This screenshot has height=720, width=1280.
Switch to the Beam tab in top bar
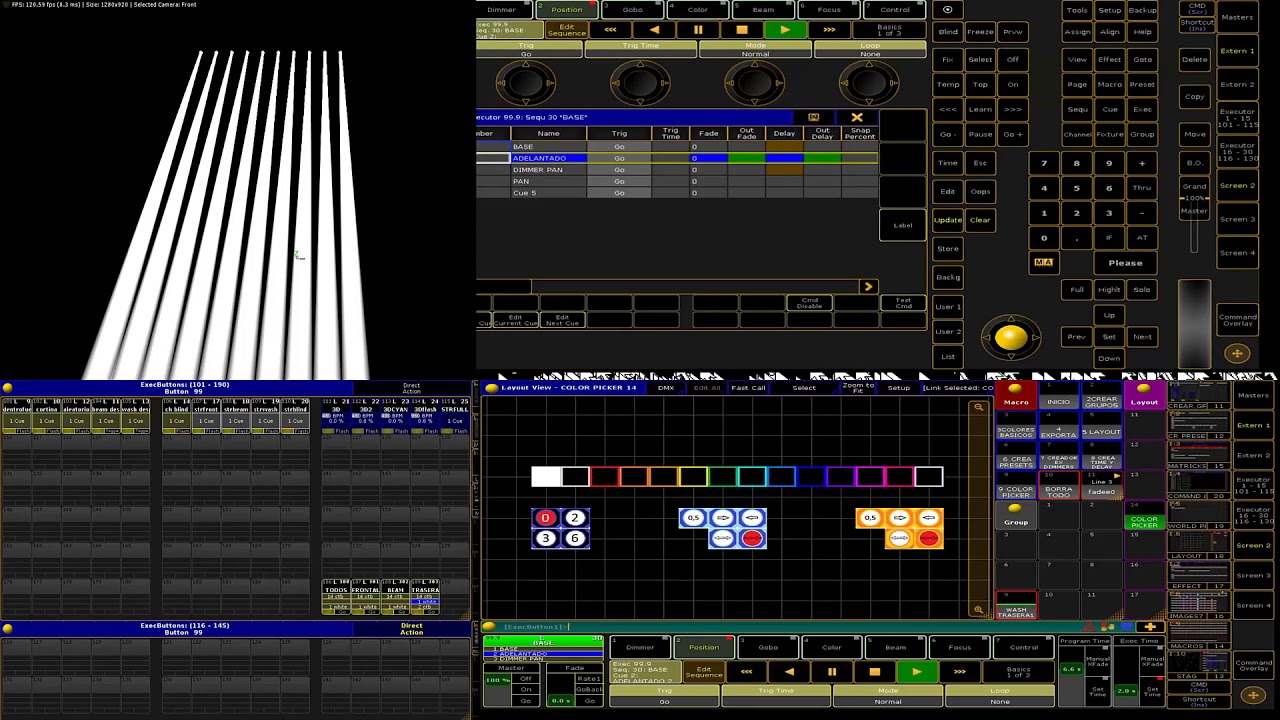pos(763,10)
